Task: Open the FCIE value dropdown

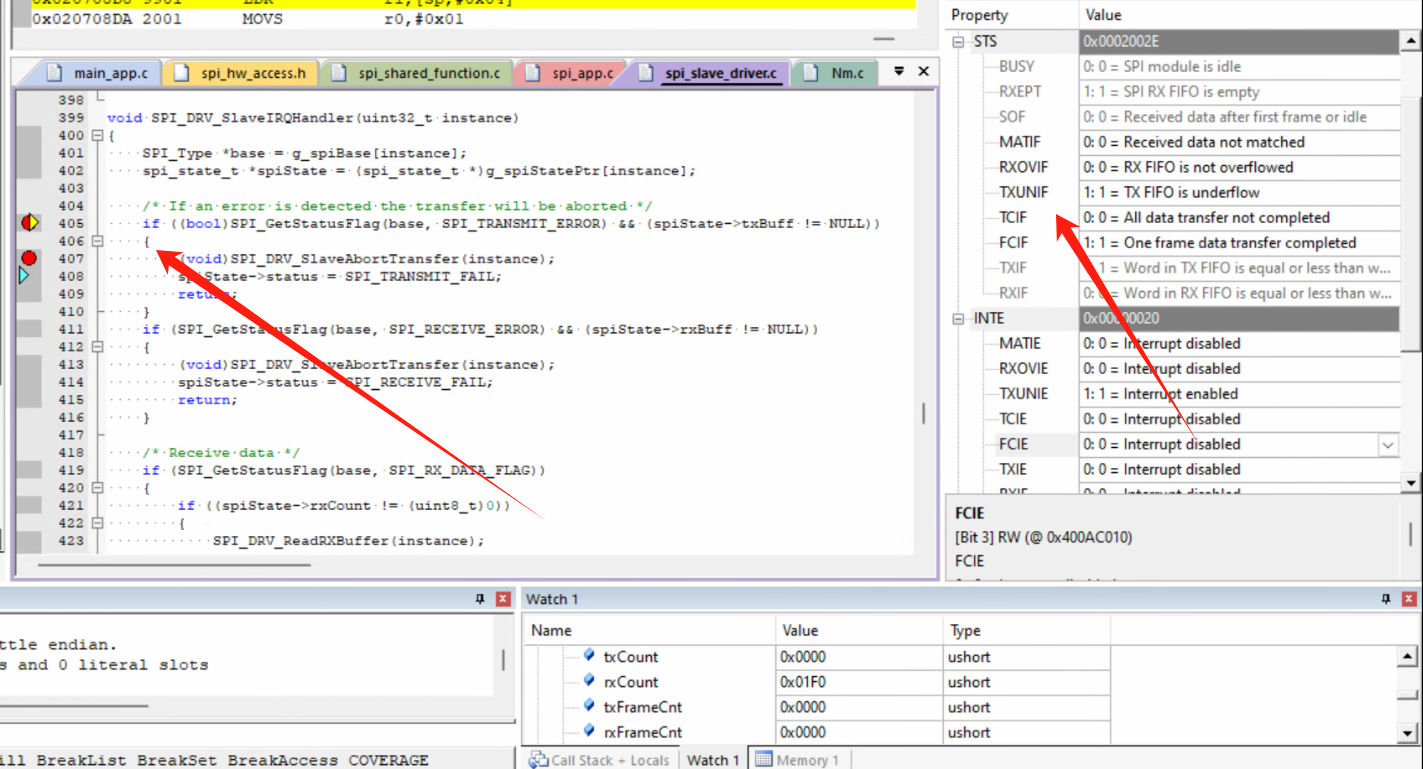Action: point(1388,444)
